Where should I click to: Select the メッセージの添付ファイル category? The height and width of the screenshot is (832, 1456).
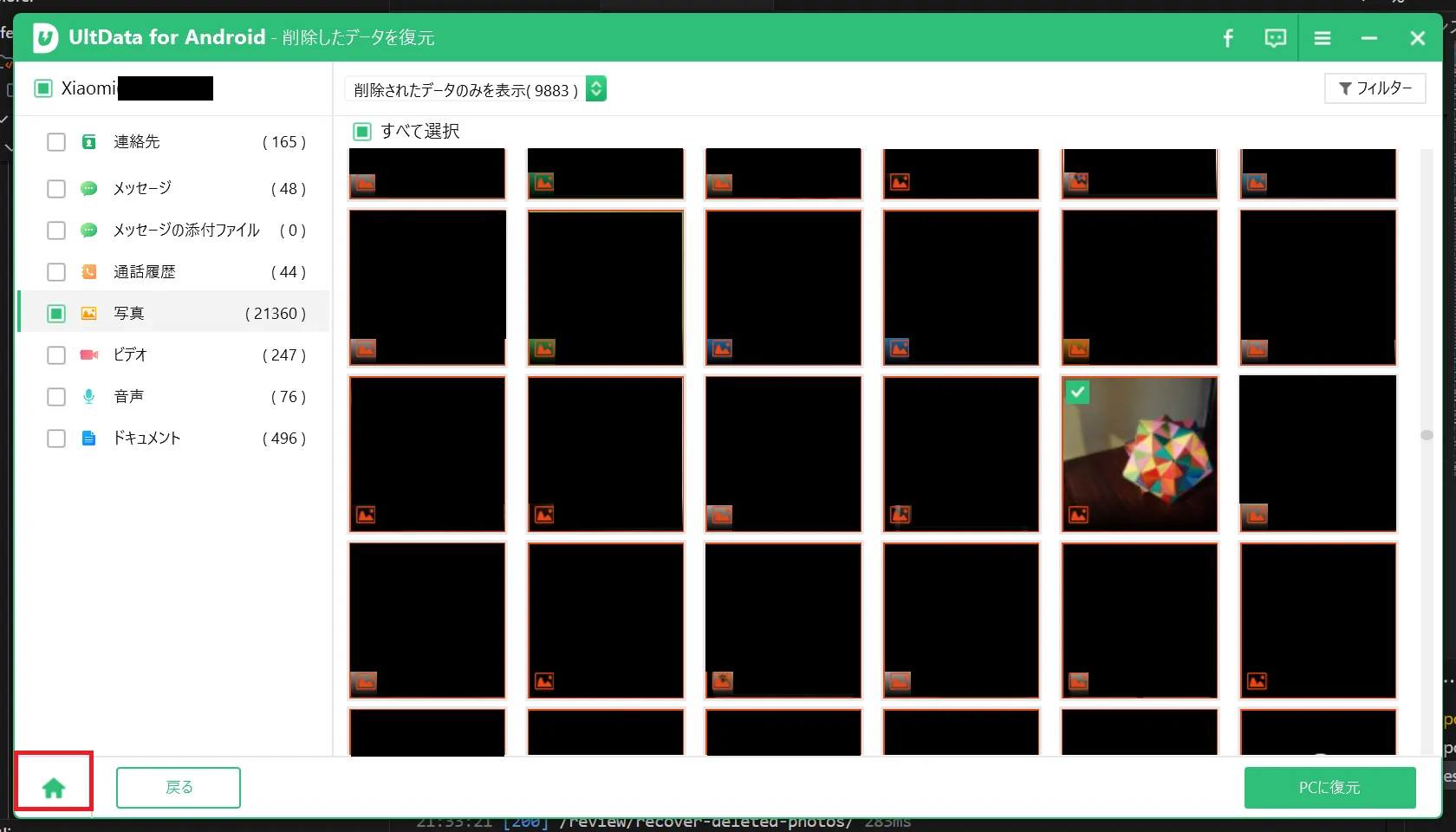(186, 231)
